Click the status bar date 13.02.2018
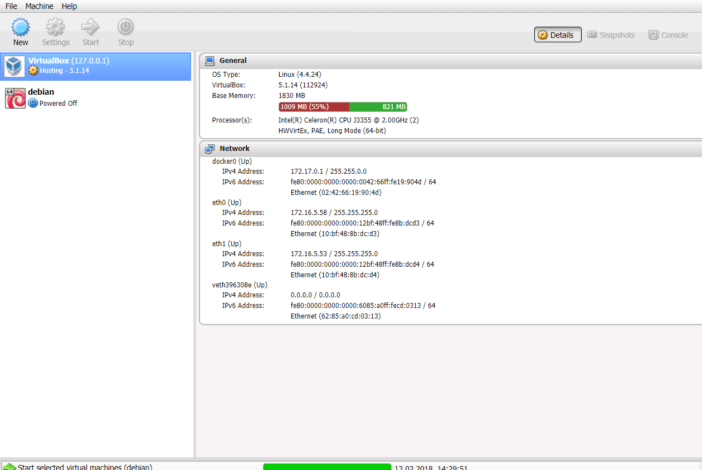 pos(413,467)
